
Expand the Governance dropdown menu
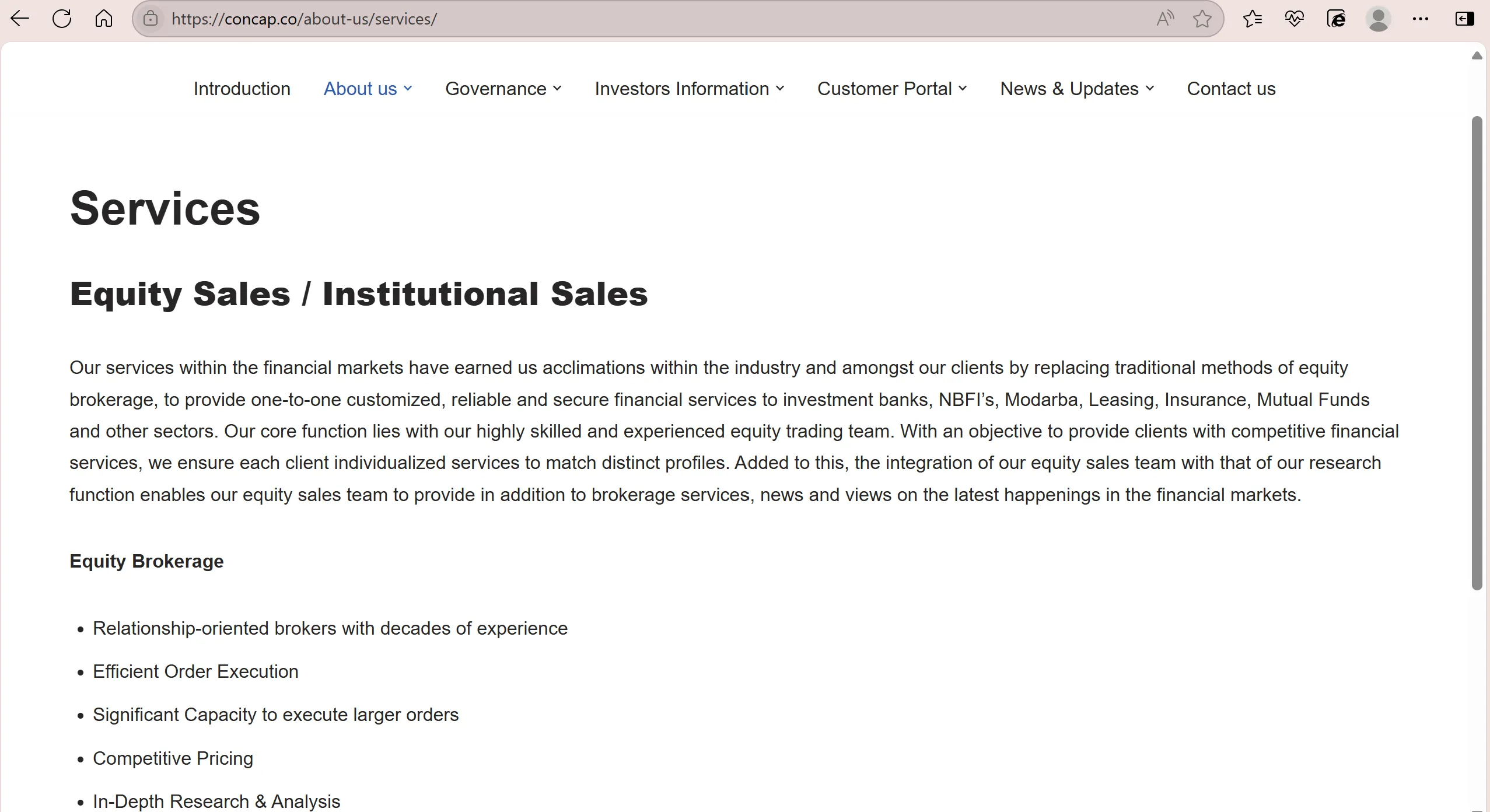tap(503, 89)
